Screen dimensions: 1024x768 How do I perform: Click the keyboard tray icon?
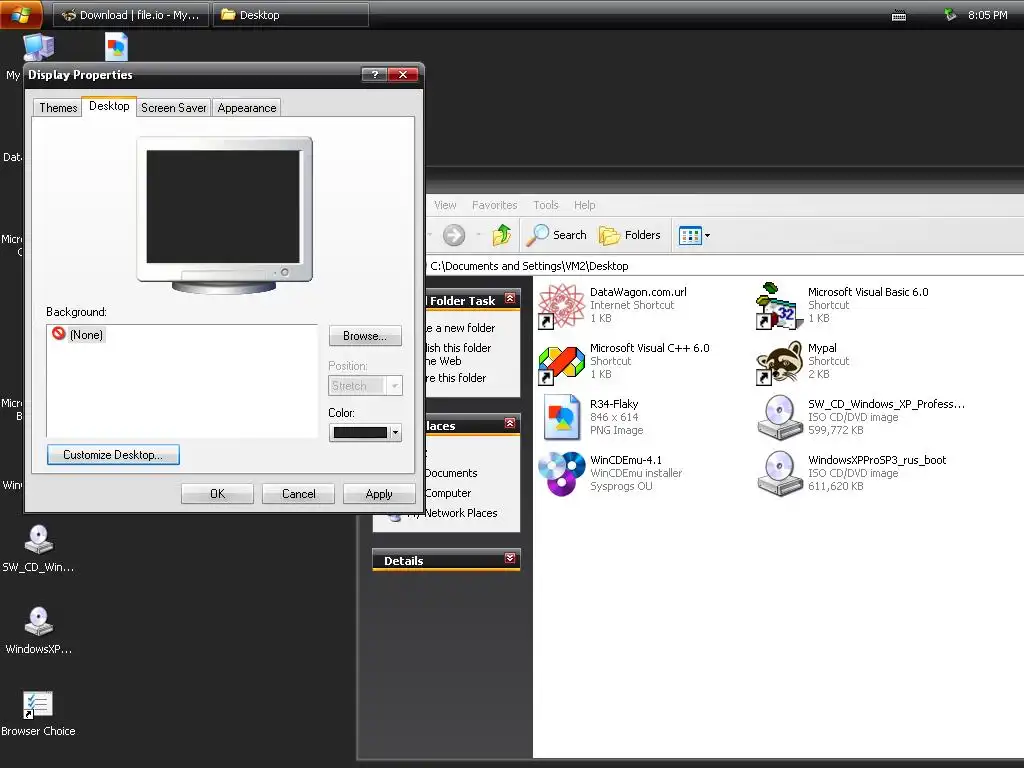[899, 15]
